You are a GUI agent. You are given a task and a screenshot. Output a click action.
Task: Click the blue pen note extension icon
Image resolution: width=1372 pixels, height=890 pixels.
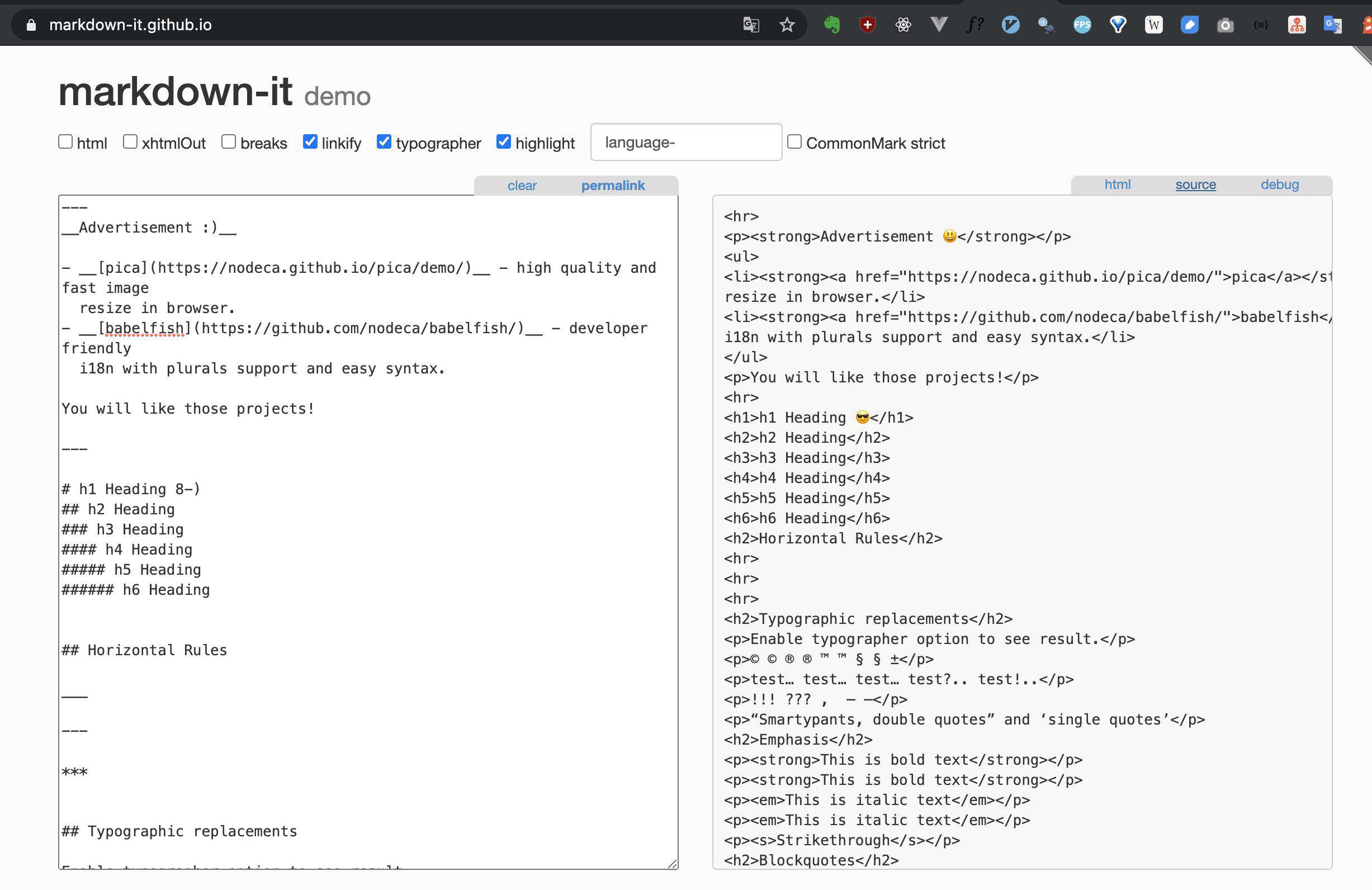(1189, 25)
